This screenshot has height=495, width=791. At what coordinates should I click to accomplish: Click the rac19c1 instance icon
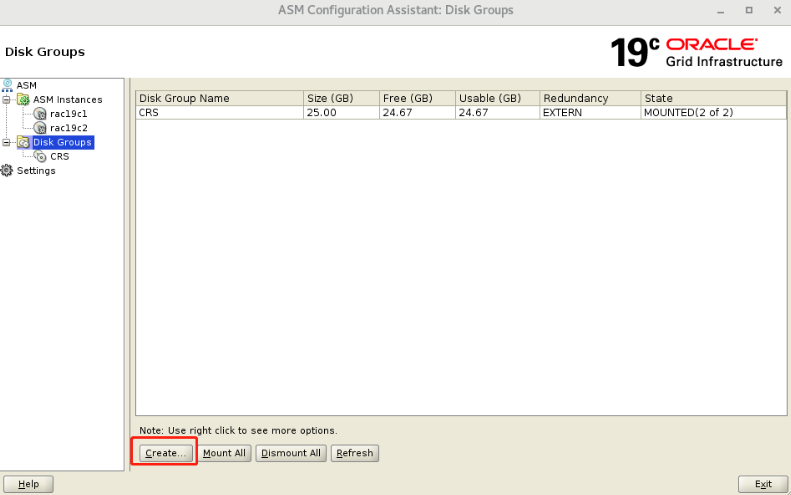pyautogui.click(x=40, y=114)
